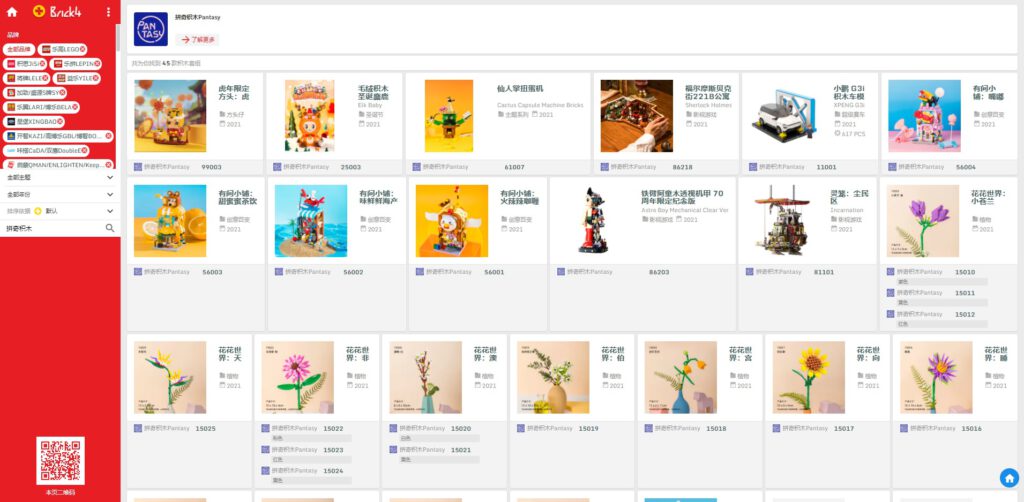
Task: Click the Pantasy brand icon beside 81101
Action: [x=750, y=272]
